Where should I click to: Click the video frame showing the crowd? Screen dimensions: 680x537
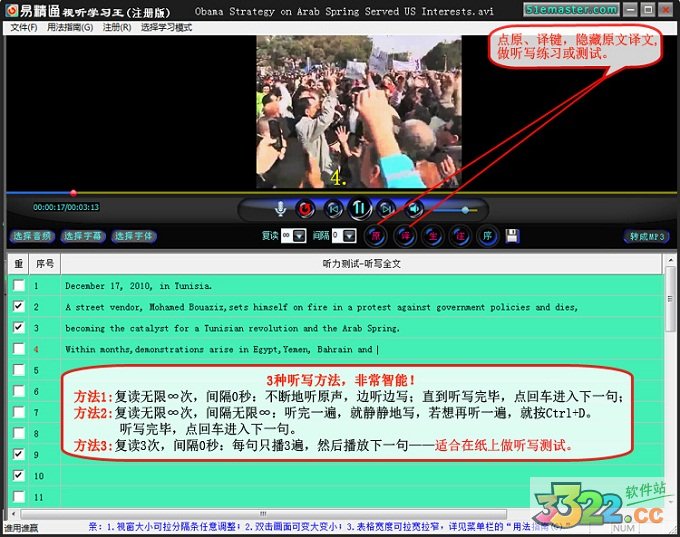(x=359, y=112)
